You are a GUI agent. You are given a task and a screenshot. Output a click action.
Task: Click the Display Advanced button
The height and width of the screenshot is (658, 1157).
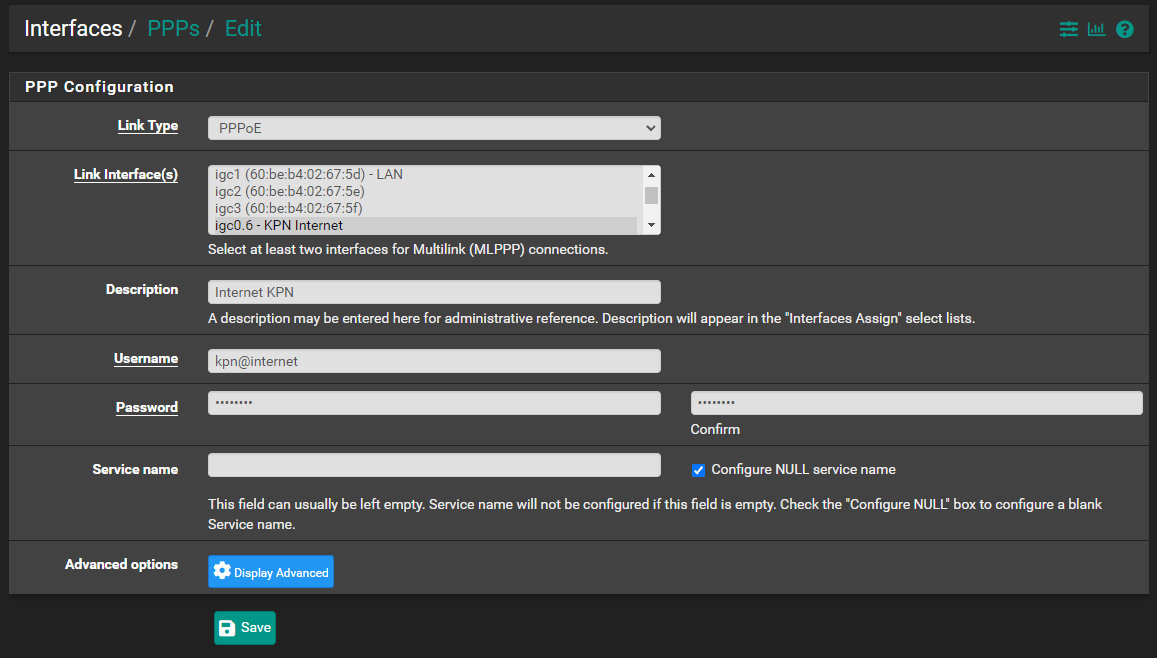tap(271, 572)
